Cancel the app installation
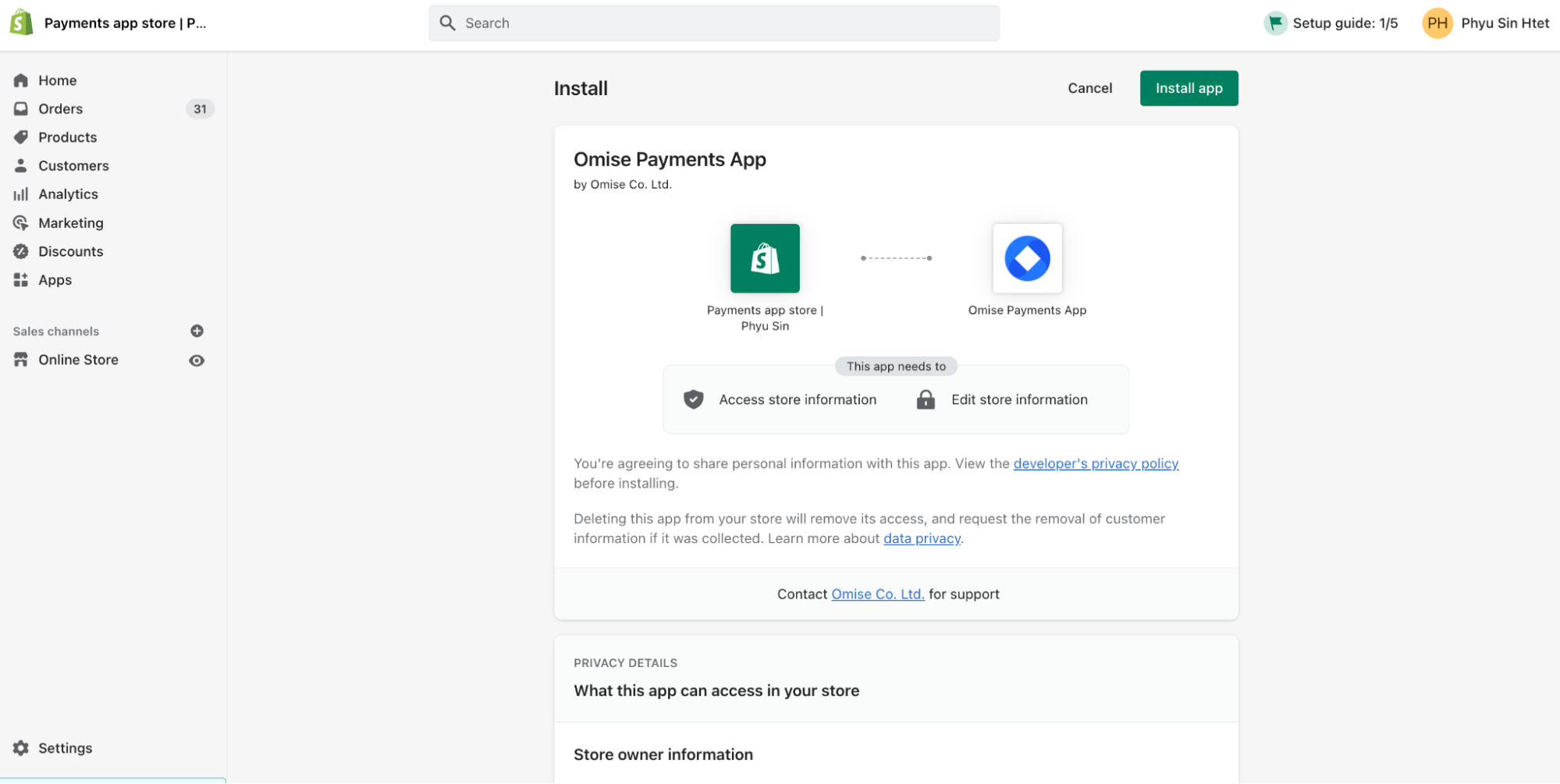Screen dimensions: 1560x784 tap(1089, 88)
